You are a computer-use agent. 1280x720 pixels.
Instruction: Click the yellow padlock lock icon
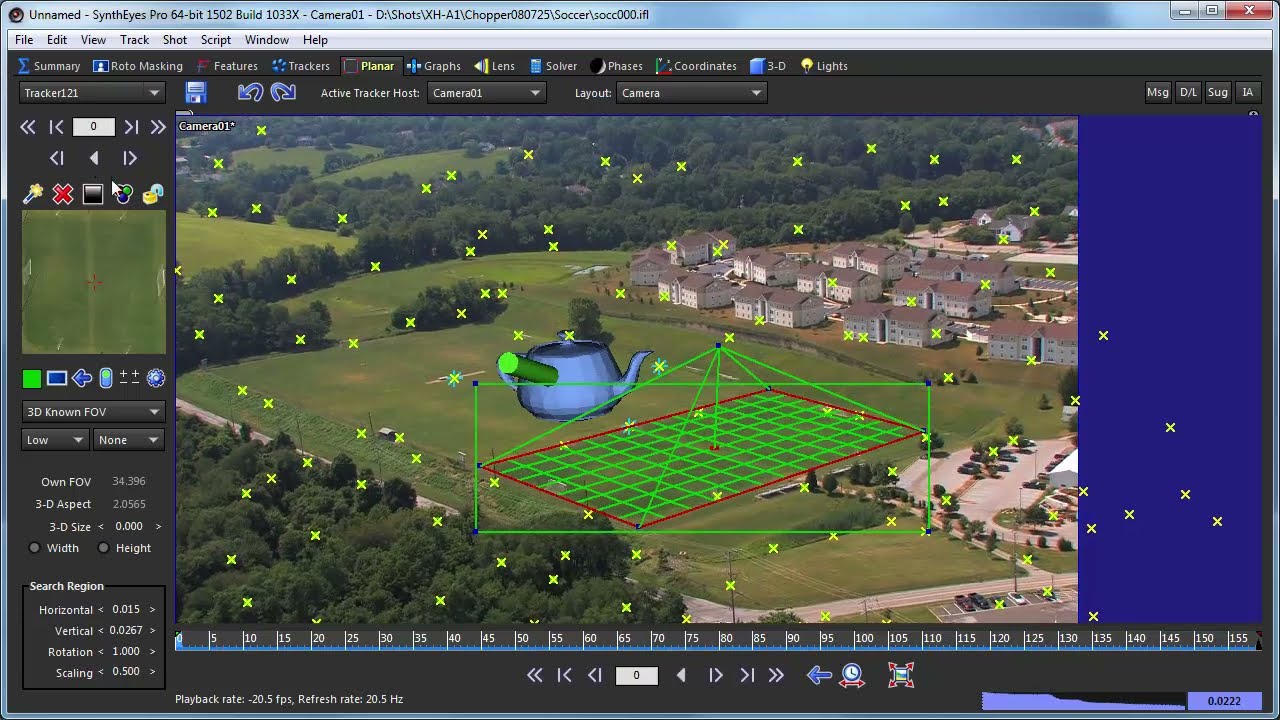pyautogui.click(x=152, y=193)
